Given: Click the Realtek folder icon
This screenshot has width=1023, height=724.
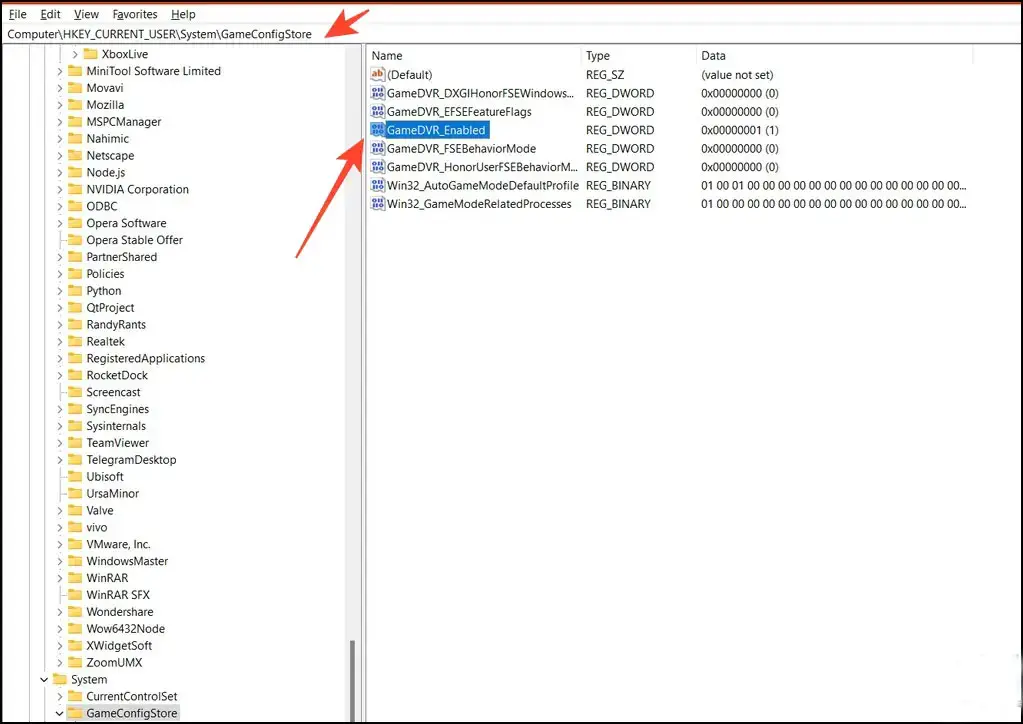Looking at the screenshot, I should click(76, 341).
